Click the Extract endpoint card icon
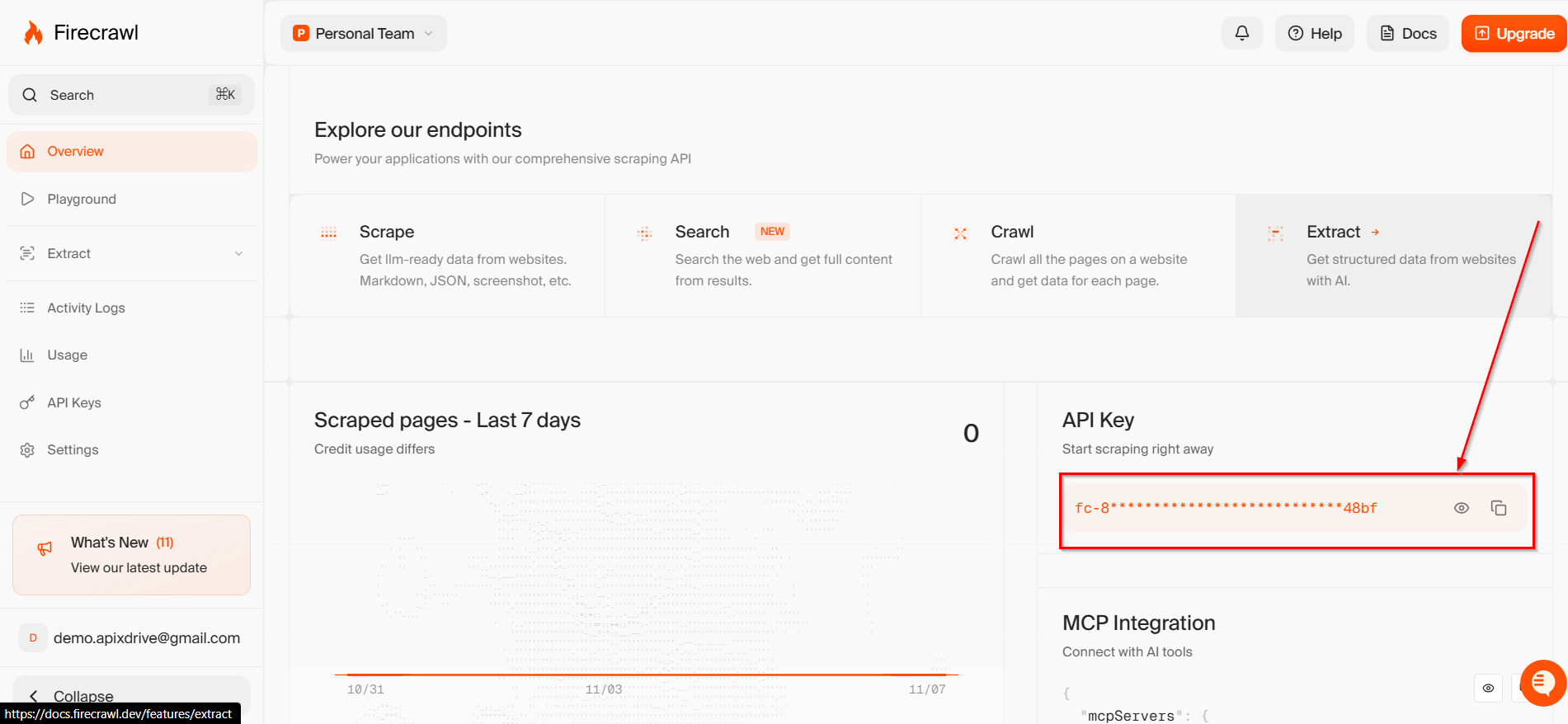 (1275, 233)
